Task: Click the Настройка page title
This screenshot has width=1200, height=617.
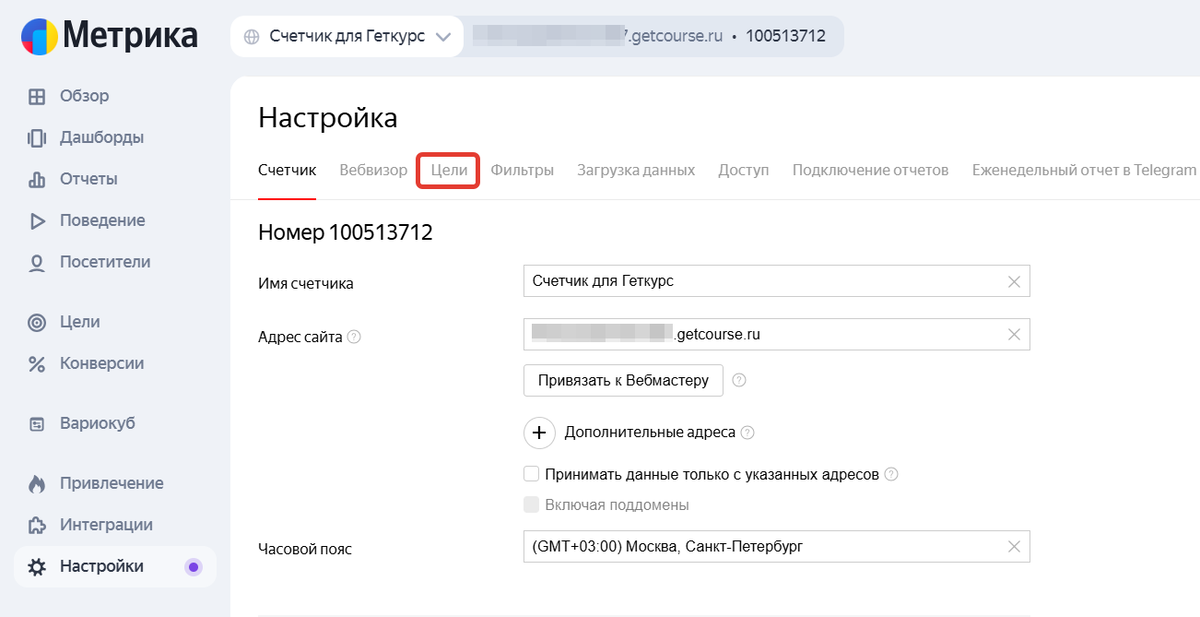Action: pos(328,118)
